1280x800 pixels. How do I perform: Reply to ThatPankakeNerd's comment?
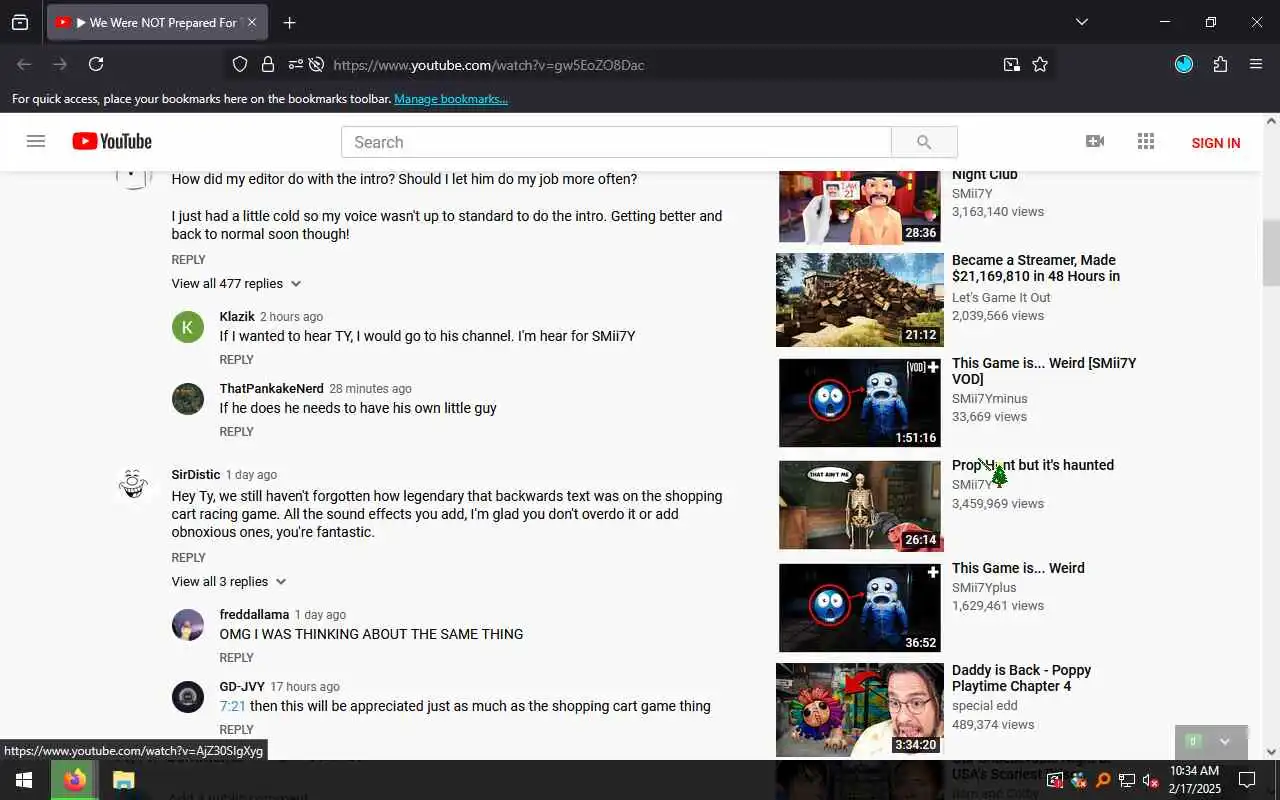pyautogui.click(x=236, y=432)
